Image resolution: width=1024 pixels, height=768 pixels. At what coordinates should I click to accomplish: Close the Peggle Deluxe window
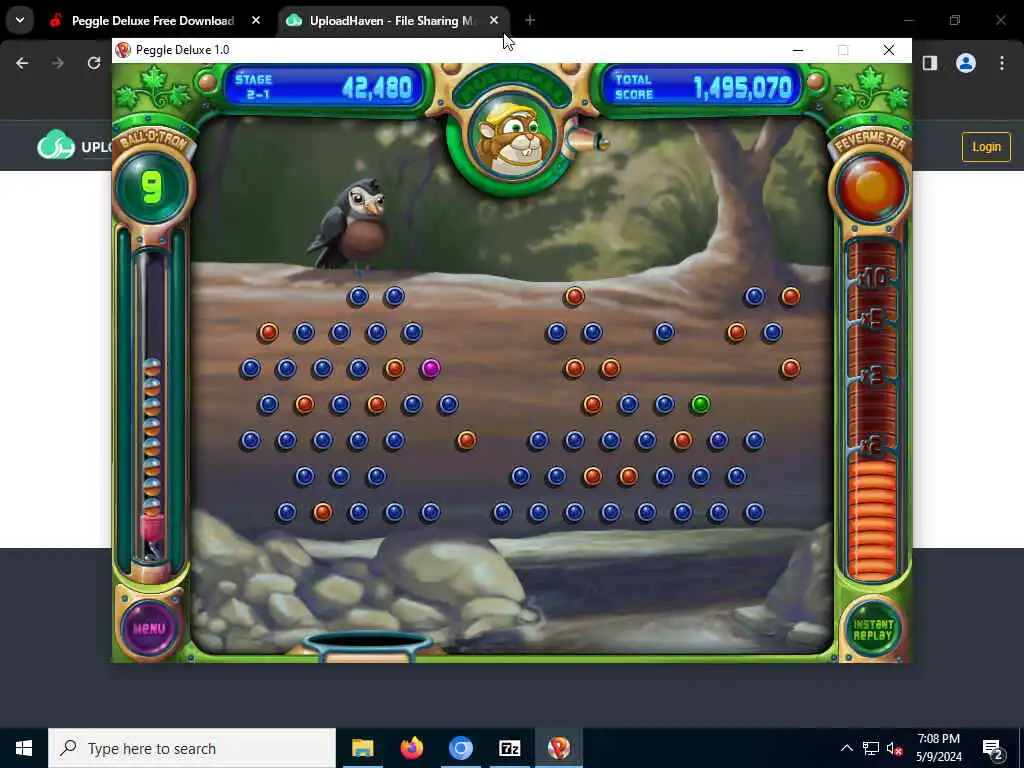tap(889, 50)
